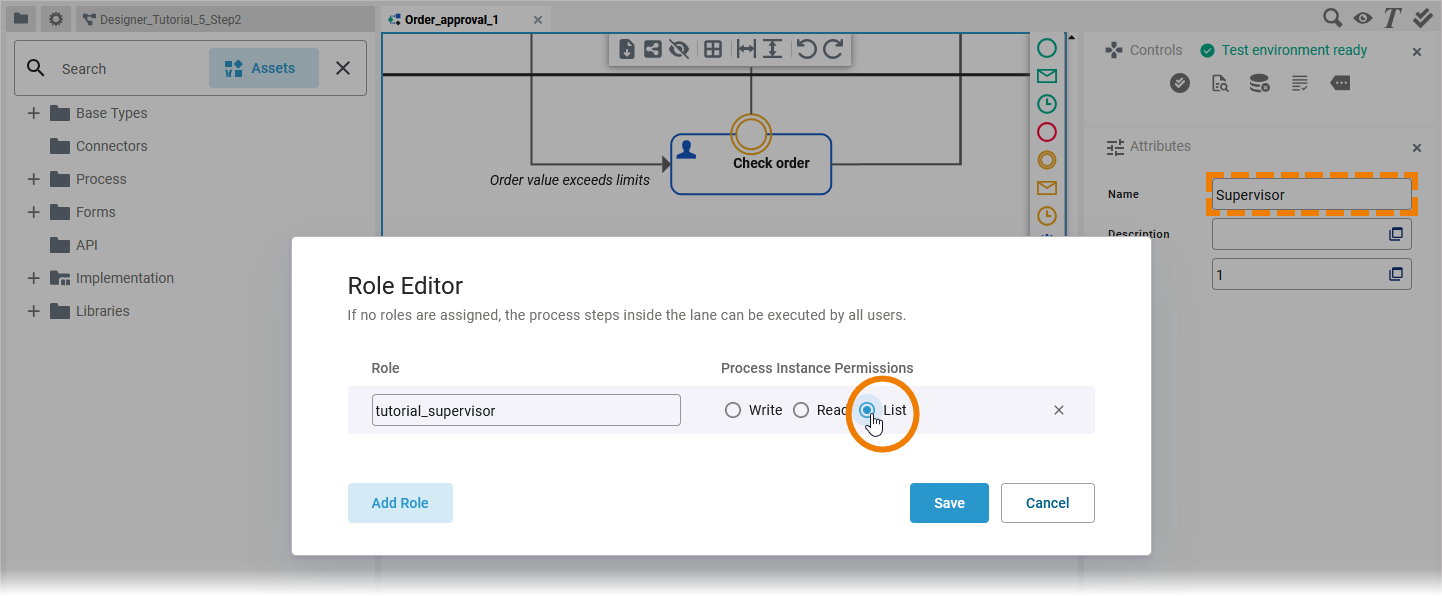
Task: Focus the tutorial_supervisor role field
Action: pyautogui.click(x=526, y=410)
